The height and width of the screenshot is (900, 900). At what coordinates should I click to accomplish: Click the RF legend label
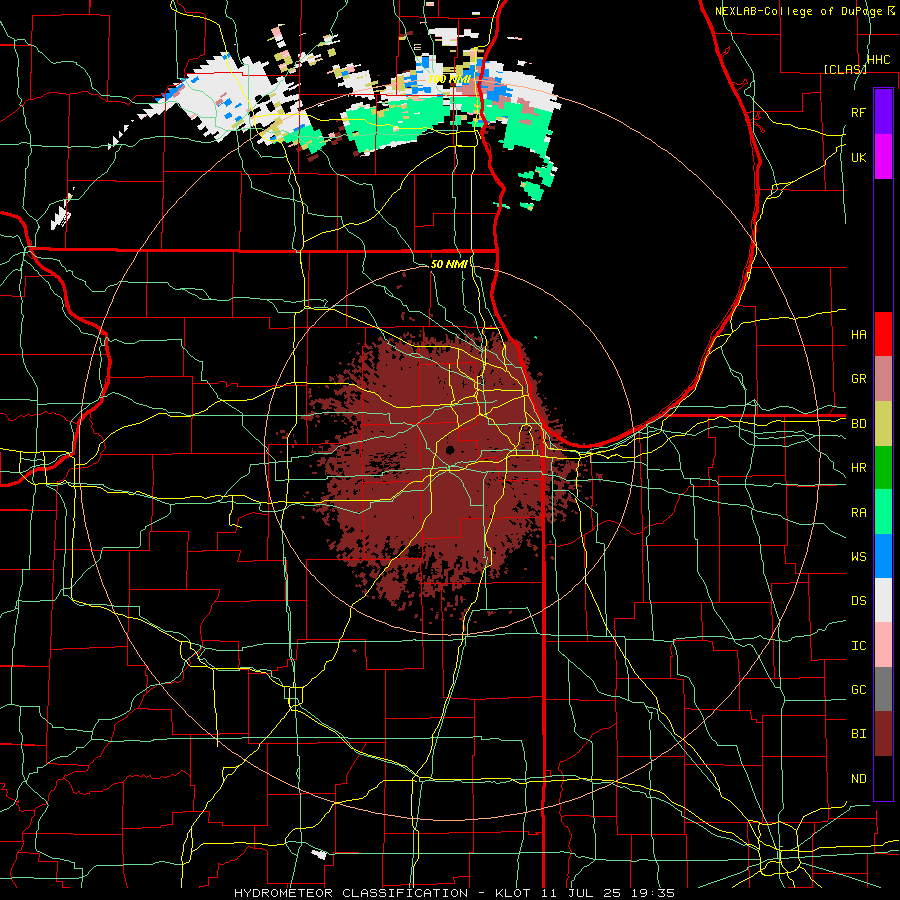(x=858, y=112)
